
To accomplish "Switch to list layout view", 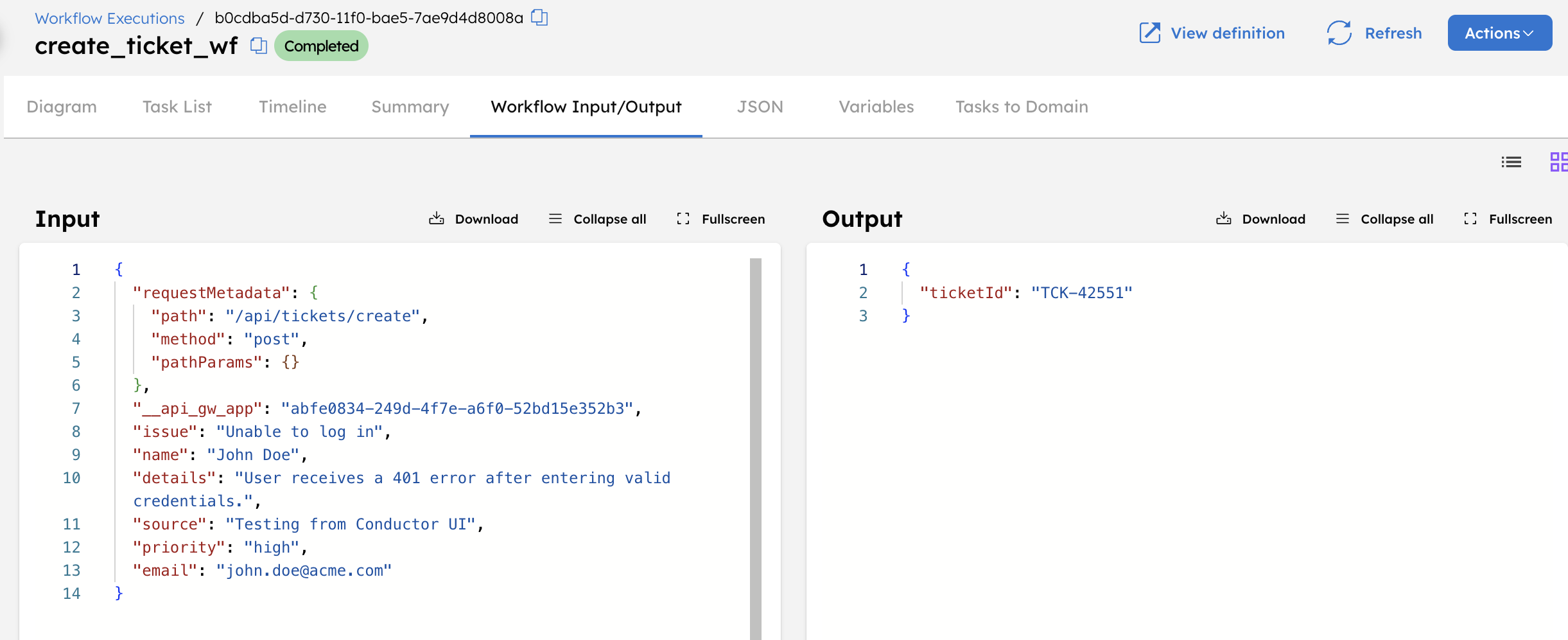I will [x=1511, y=162].
